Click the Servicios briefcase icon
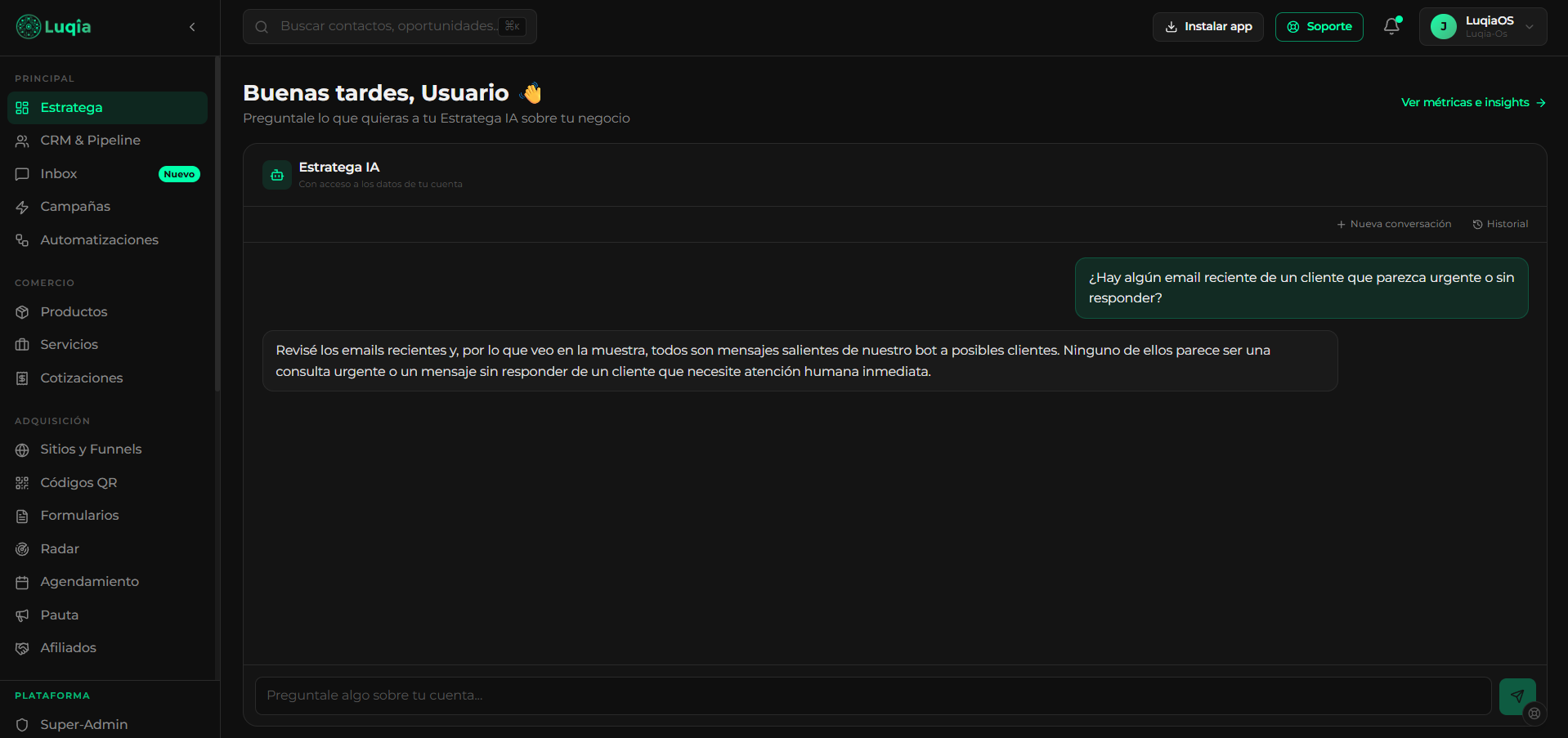The width and height of the screenshot is (1568, 738). (22, 345)
